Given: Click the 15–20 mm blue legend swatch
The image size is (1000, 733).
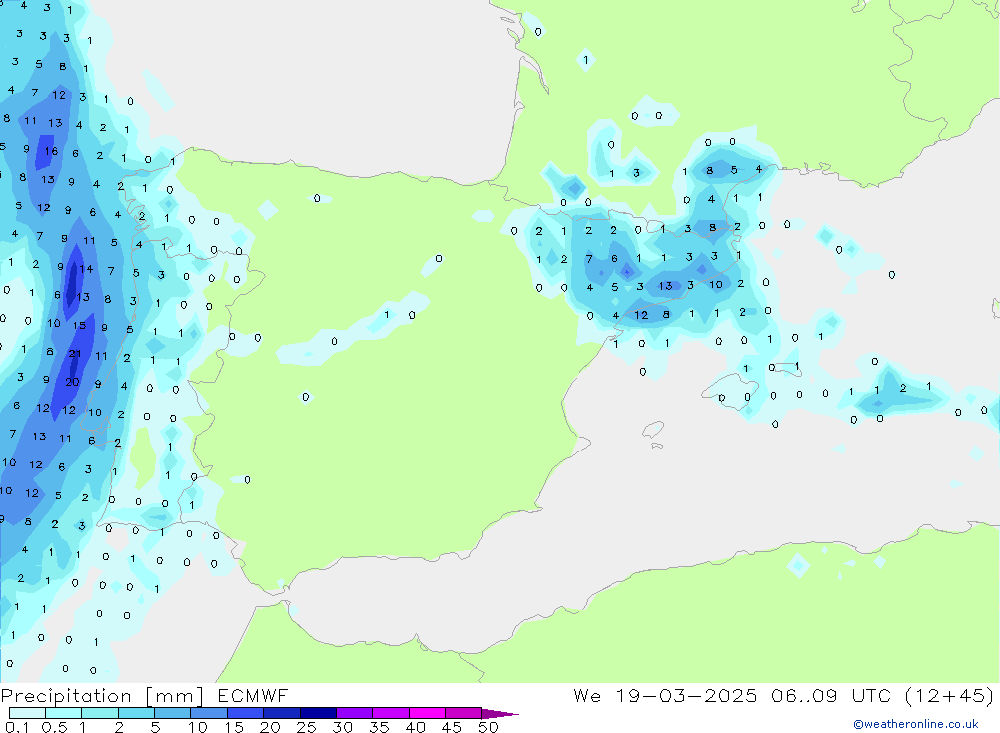Looking at the screenshot, I should 246,713.
